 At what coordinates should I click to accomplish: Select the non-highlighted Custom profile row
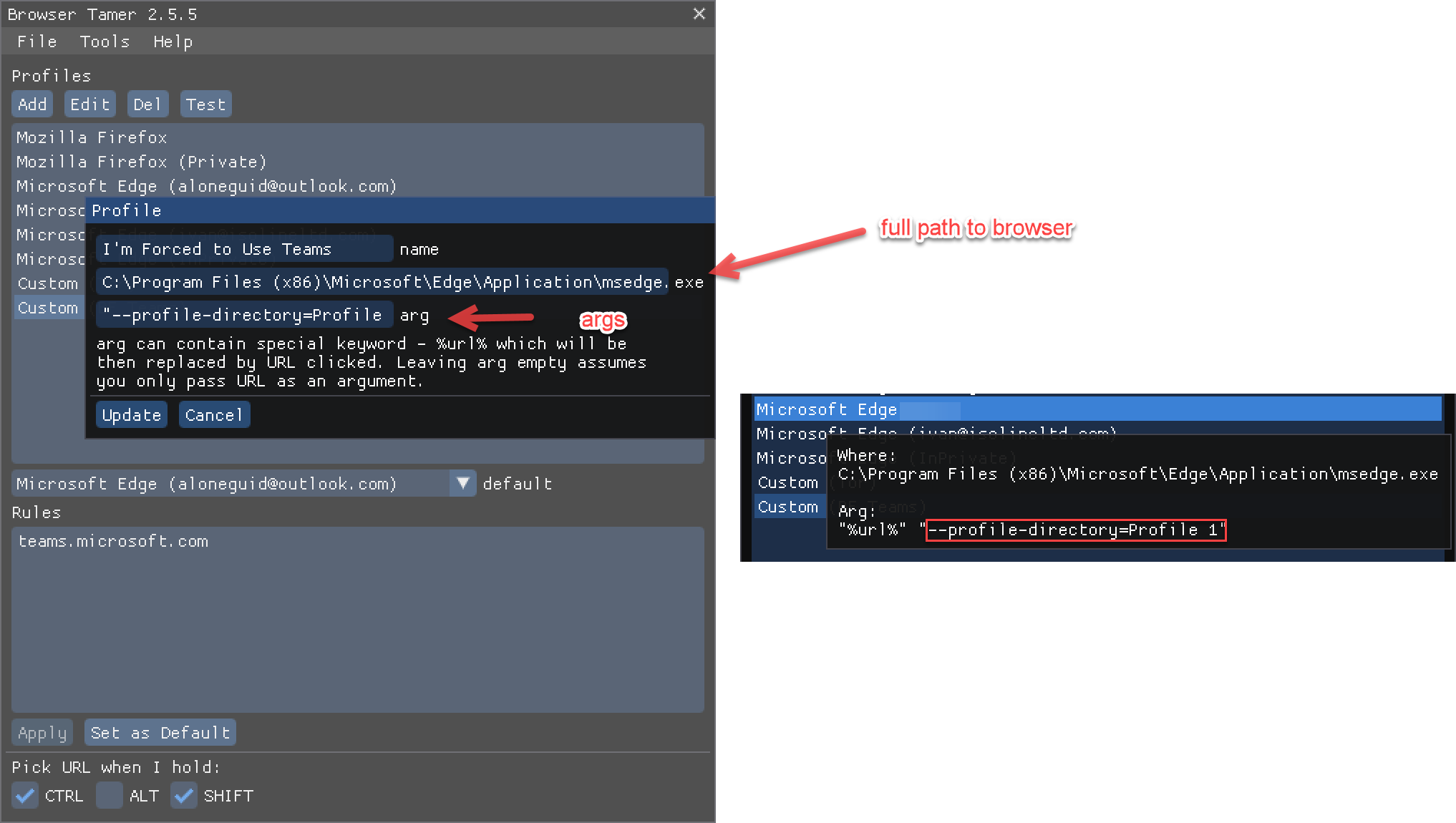tap(49, 283)
